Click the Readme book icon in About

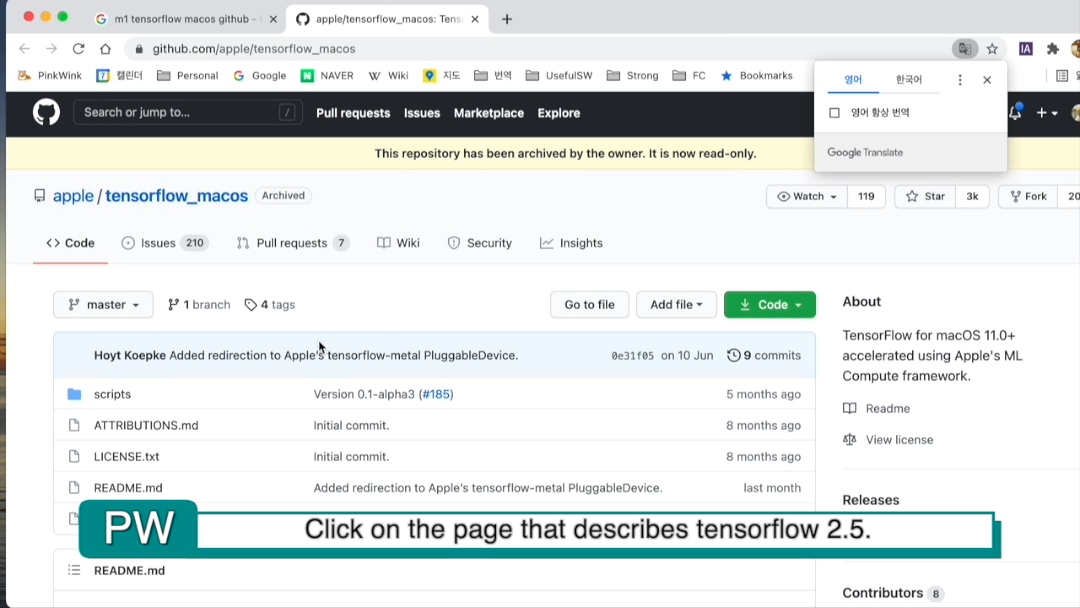[850, 408]
